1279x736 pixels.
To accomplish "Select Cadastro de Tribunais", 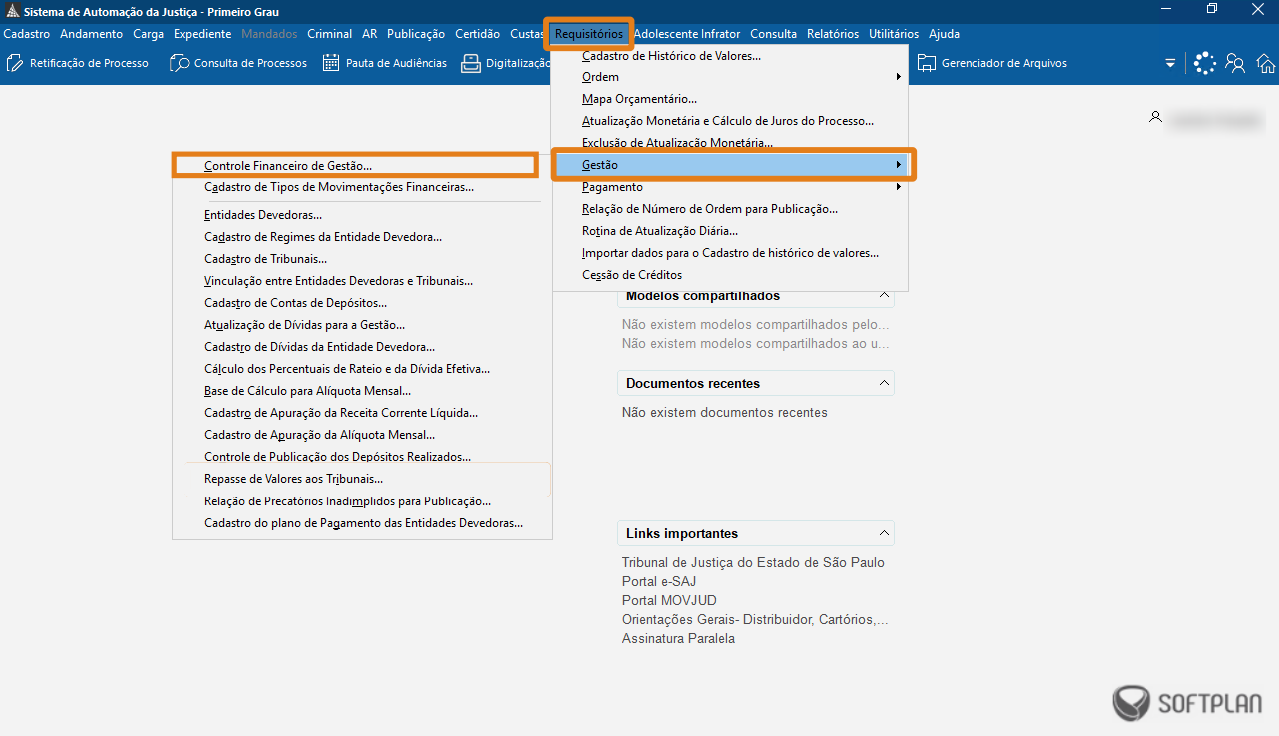I will coord(362,259).
